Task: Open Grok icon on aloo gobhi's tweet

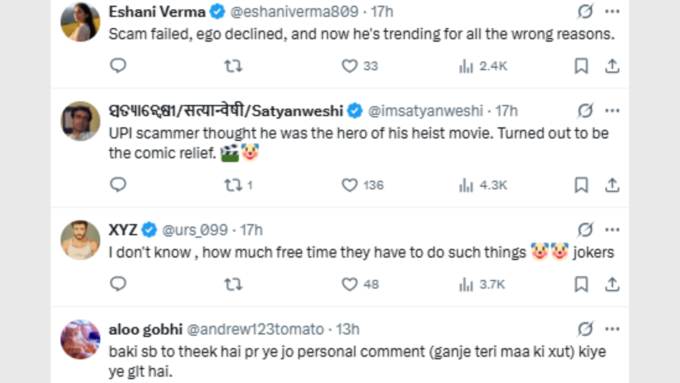Action: pyautogui.click(x=585, y=329)
